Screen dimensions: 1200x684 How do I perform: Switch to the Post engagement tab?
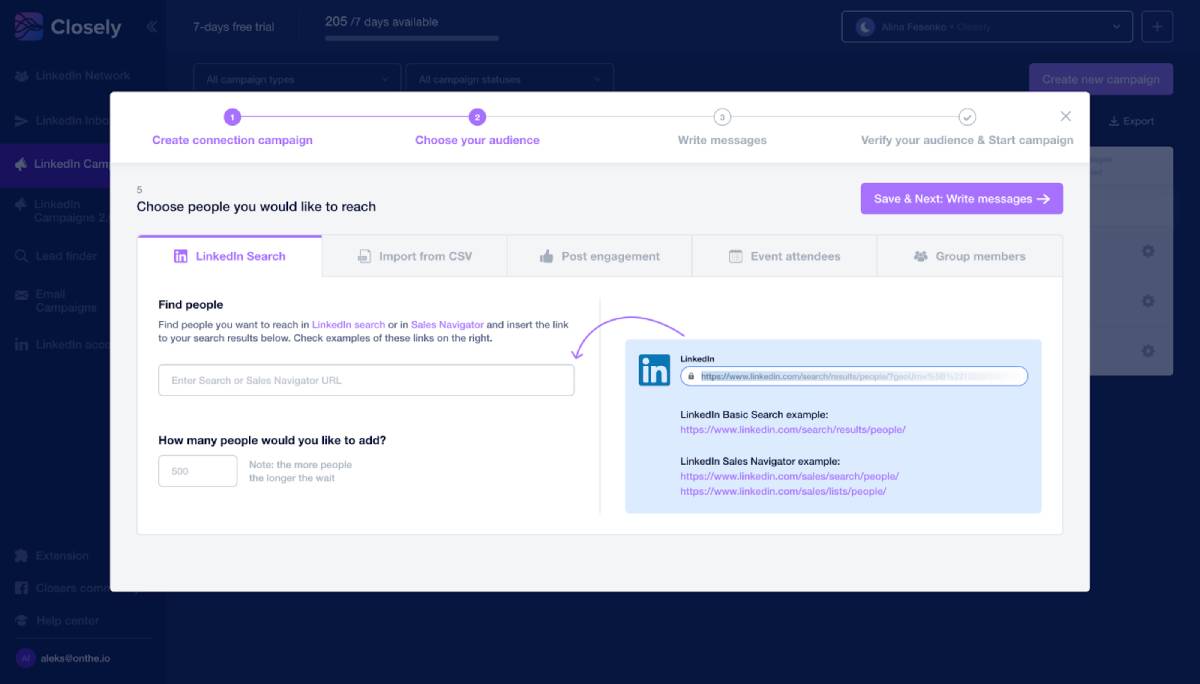pyautogui.click(x=600, y=256)
